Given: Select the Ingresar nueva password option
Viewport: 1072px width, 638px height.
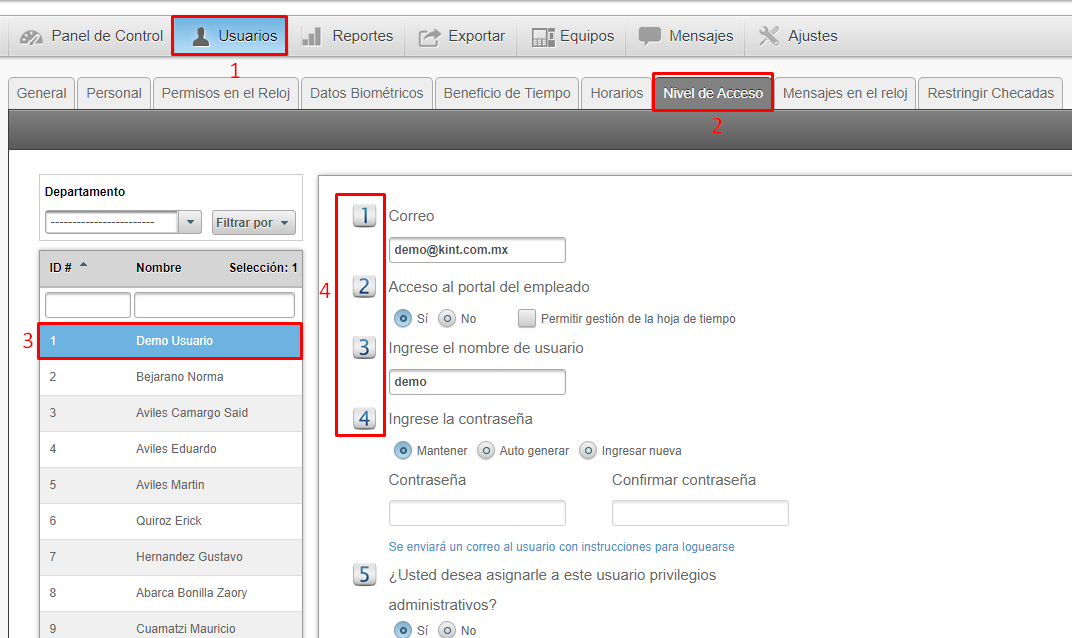Looking at the screenshot, I should [588, 451].
